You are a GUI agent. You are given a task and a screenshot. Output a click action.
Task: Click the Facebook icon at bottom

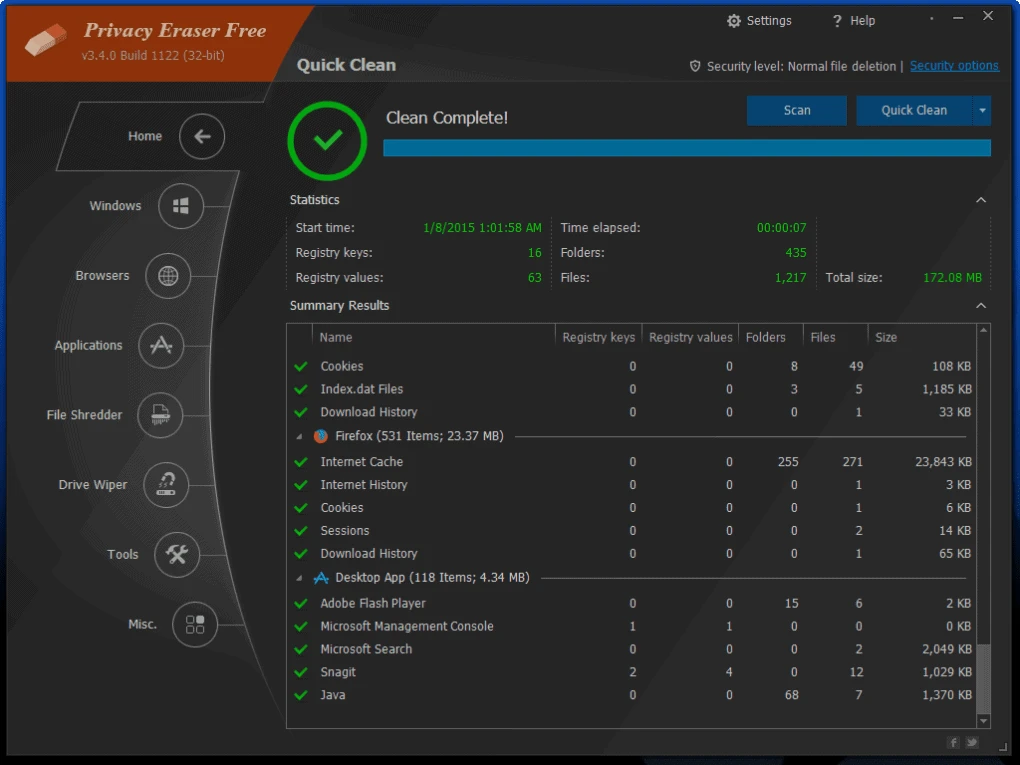(953, 742)
